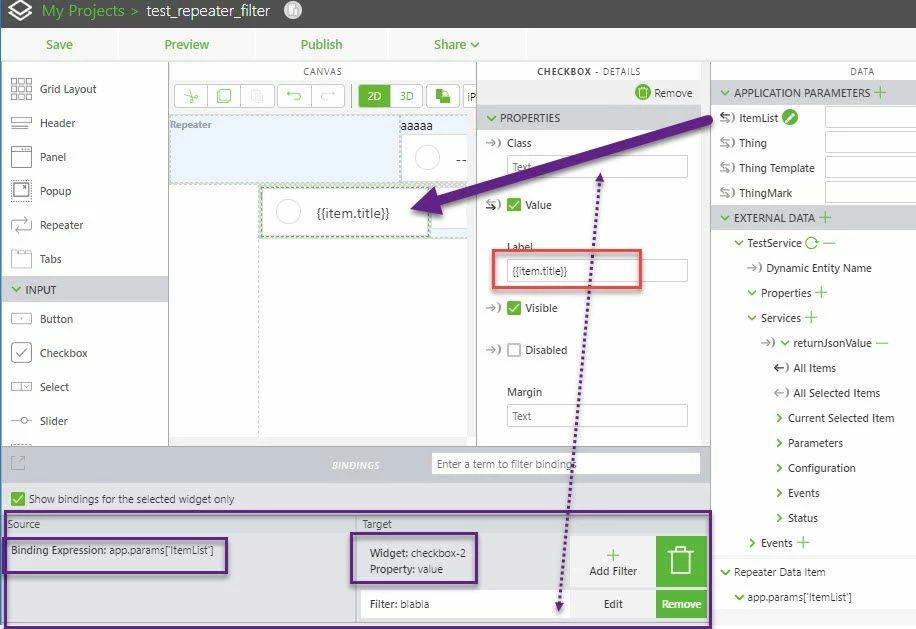Collapse the EXTERNAL DATA section
This screenshot has height=629, width=916.
pos(725,218)
